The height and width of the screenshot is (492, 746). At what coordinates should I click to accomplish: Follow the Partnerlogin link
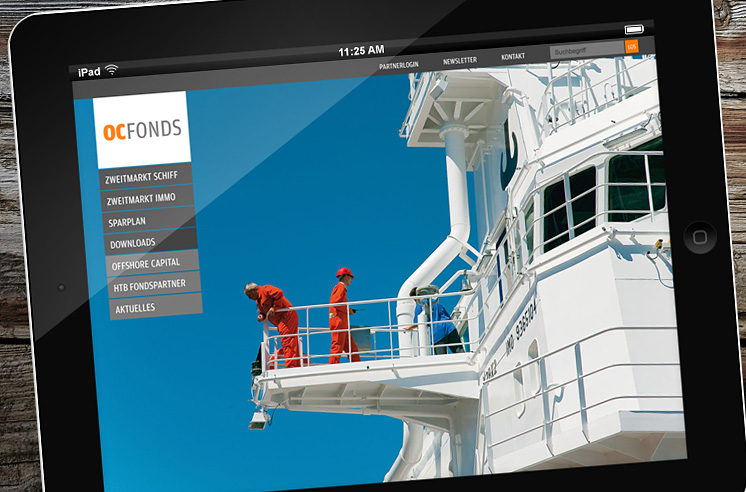(399, 65)
